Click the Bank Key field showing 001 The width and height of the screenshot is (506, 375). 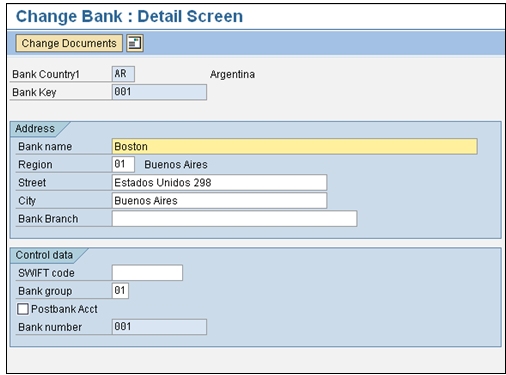click(159, 92)
